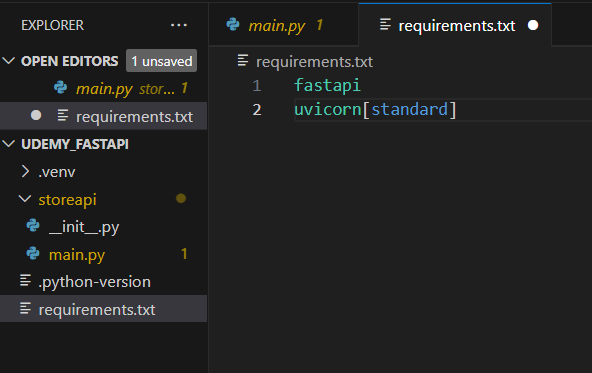Click the EXPLORER panel title
This screenshot has height=373, width=592.
[52, 25]
